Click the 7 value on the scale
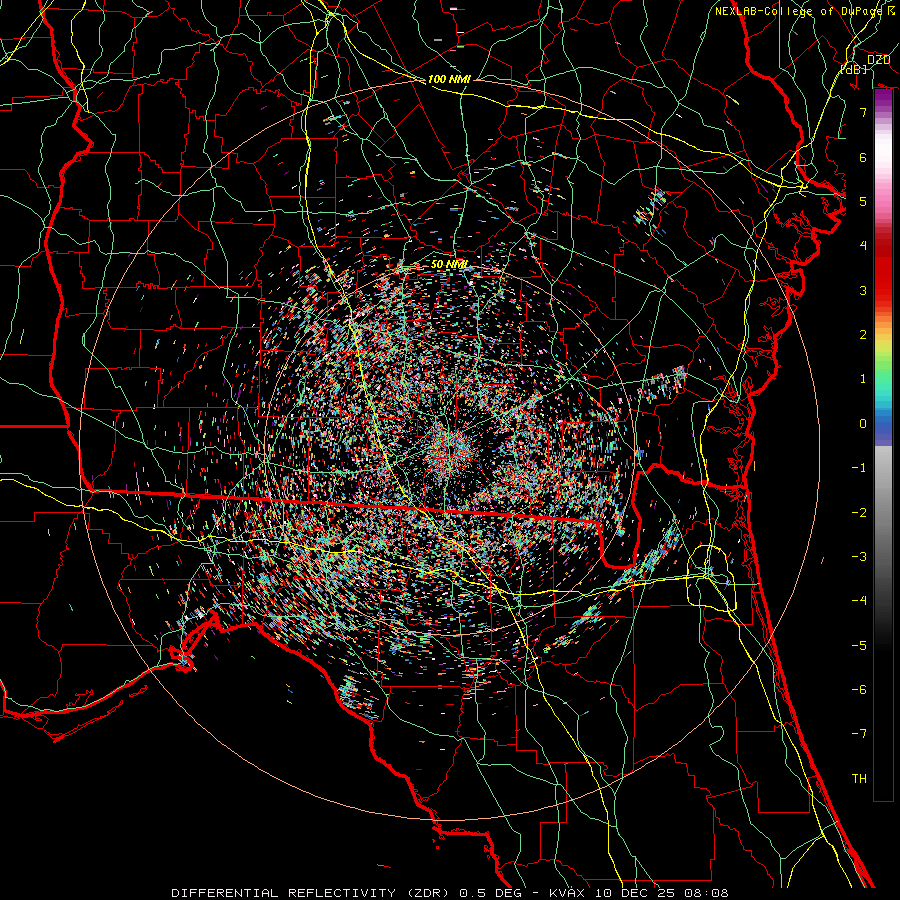Viewport: 900px width, 900px height. (x=863, y=112)
